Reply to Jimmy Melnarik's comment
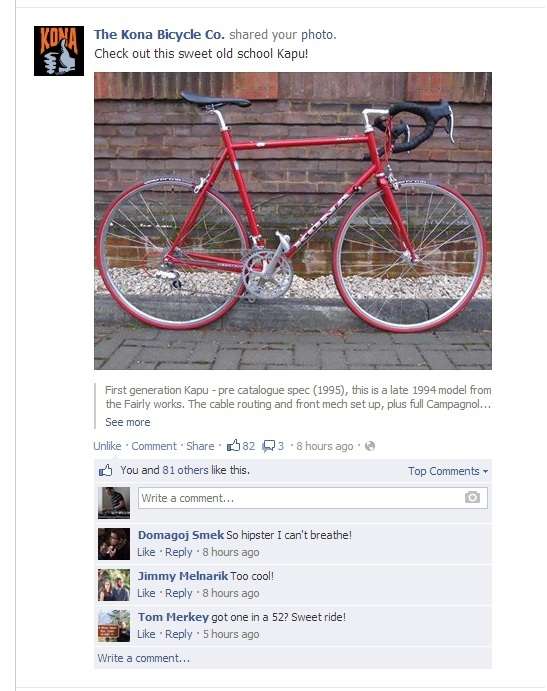 click(x=179, y=593)
